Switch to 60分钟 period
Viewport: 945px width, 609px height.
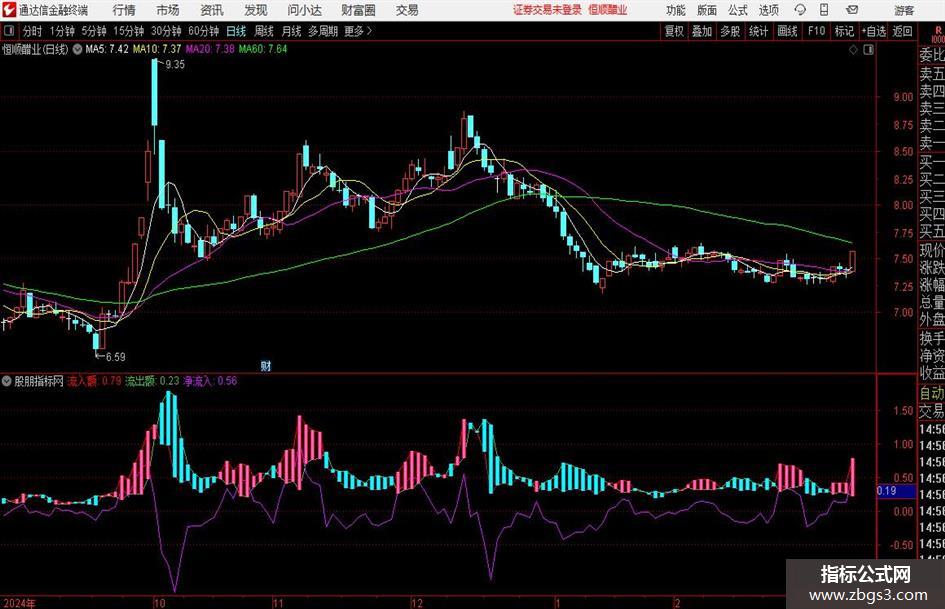click(x=203, y=31)
